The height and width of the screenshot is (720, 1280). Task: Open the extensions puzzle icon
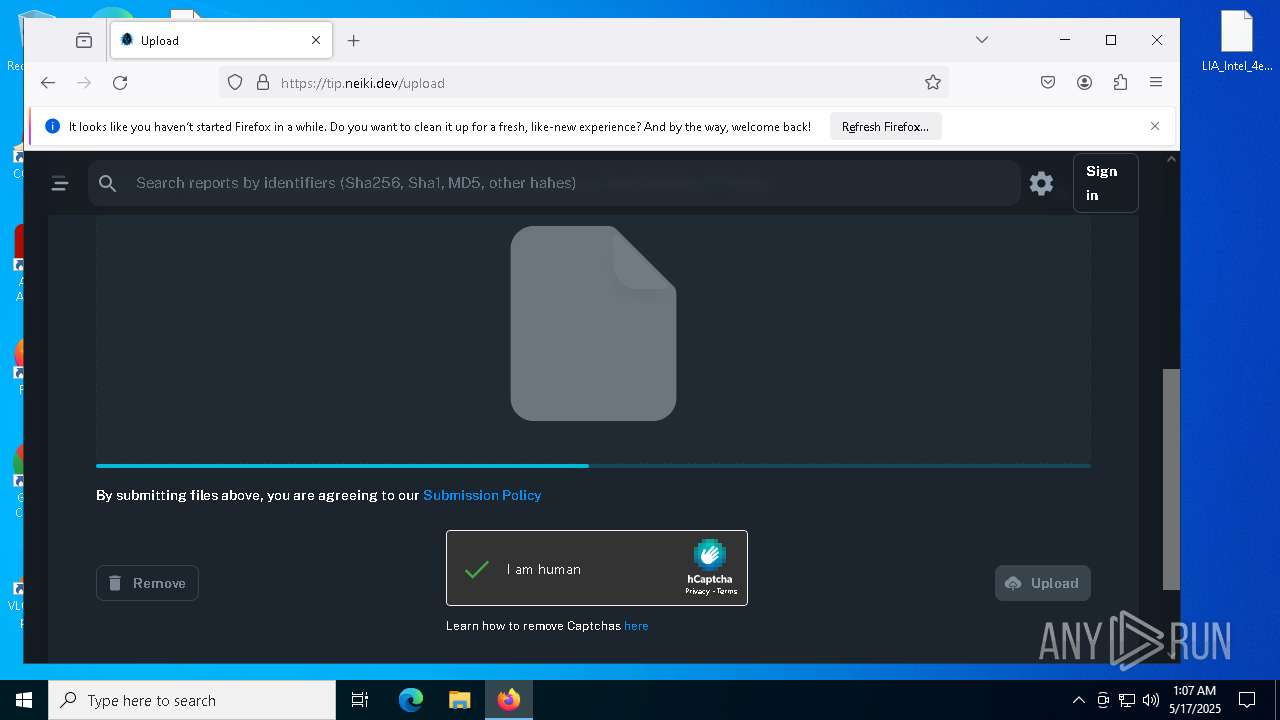pyautogui.click(x=1120, y=83)
